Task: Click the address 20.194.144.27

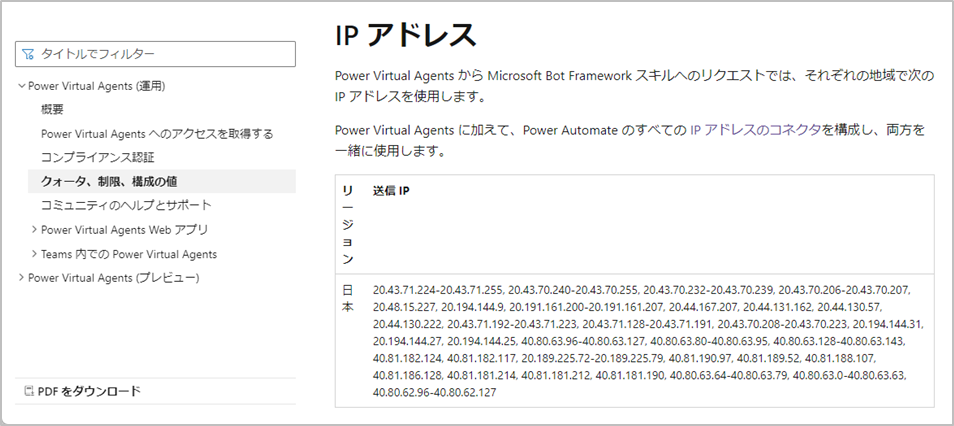Action: tap(406, 341)
